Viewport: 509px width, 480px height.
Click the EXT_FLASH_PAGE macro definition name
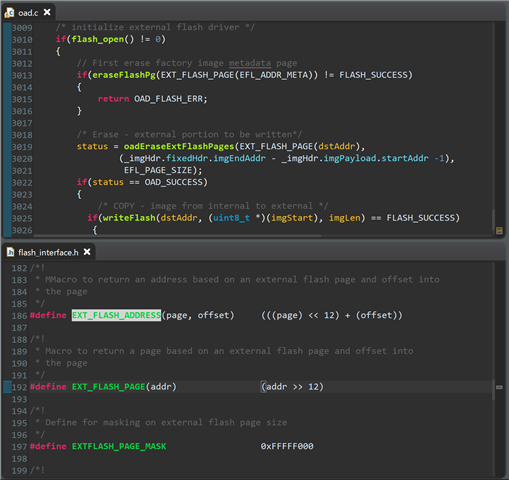point(108,387)
